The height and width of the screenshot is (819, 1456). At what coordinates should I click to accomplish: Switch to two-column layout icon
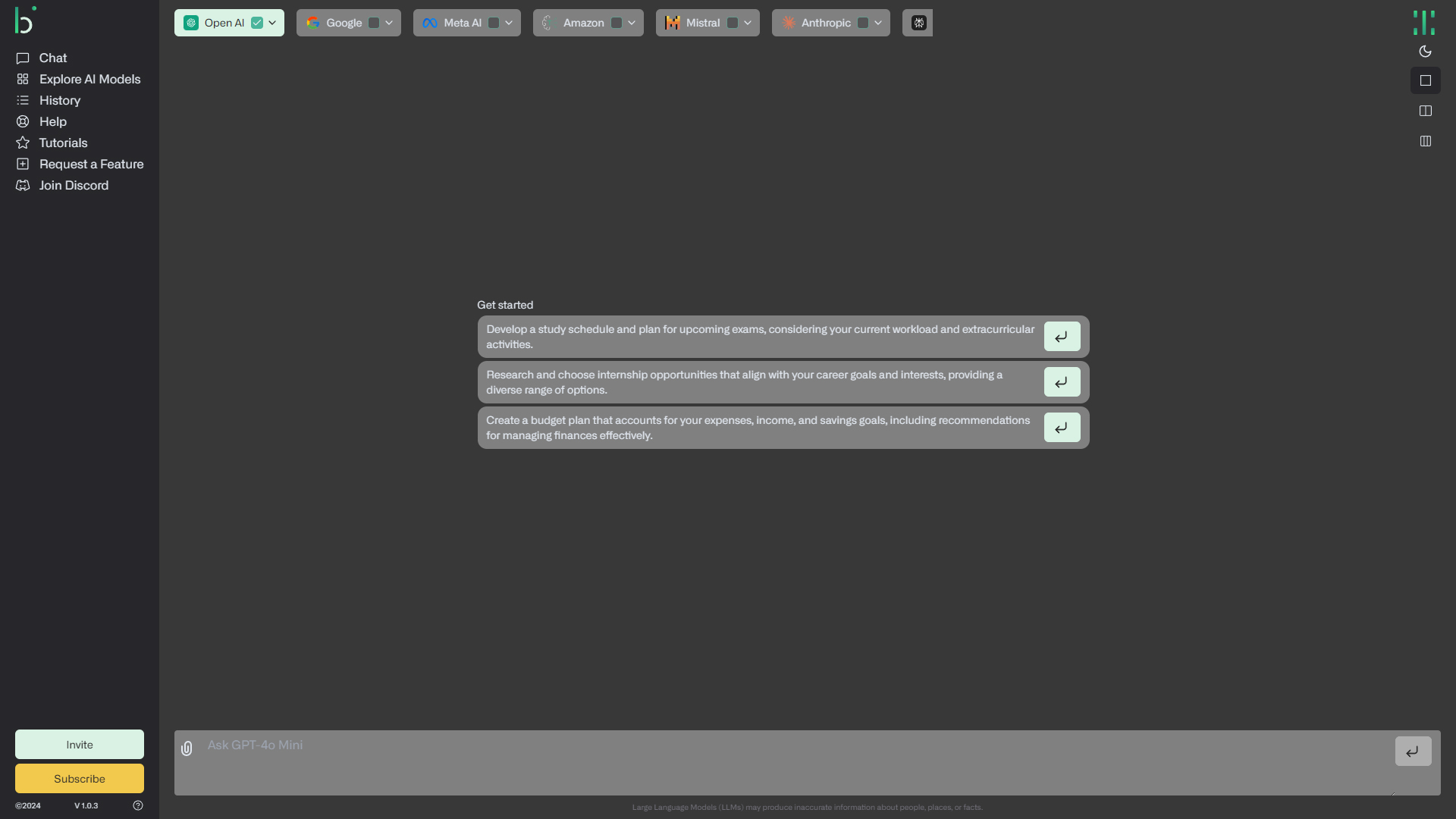tap(1425, 111)
